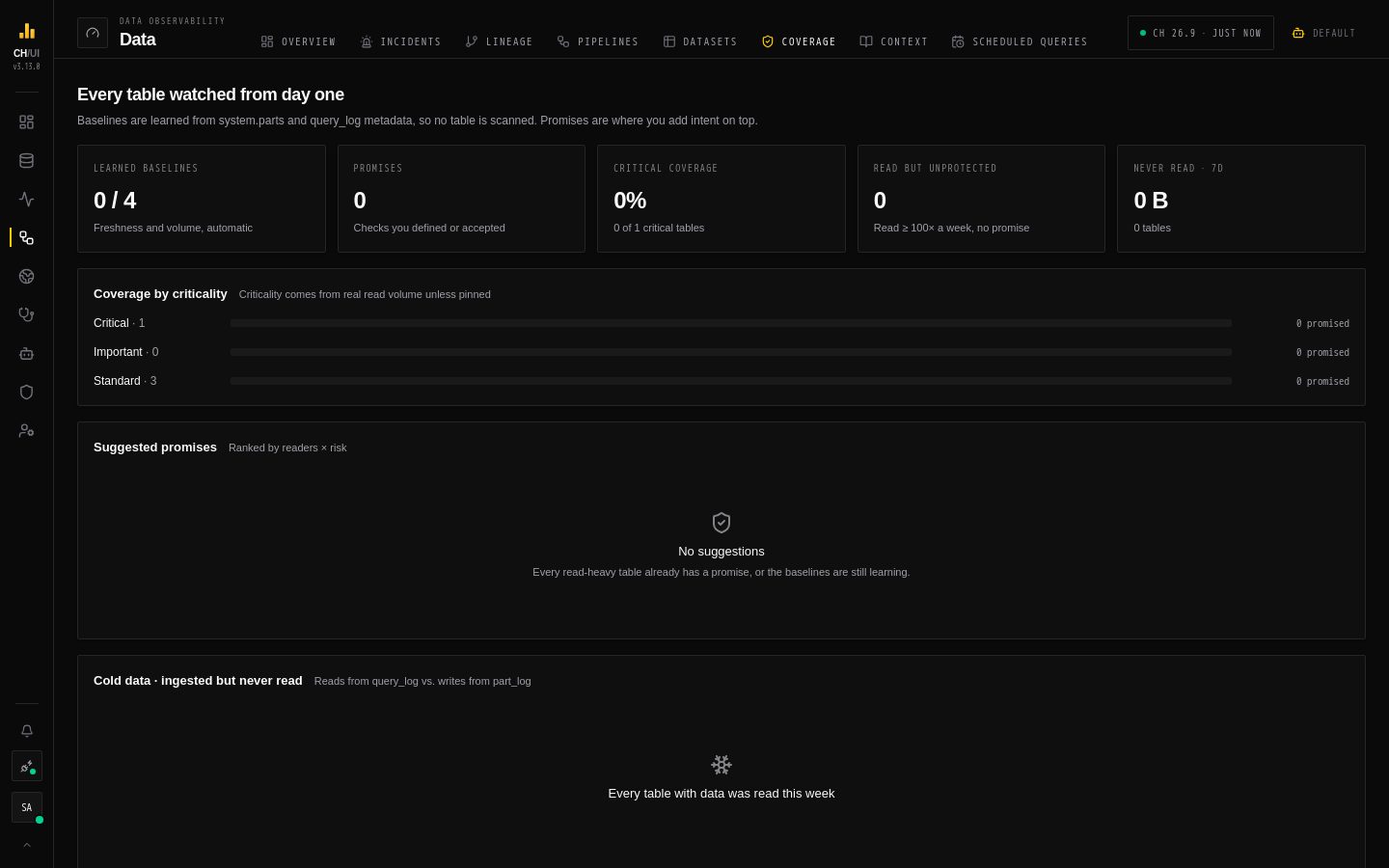
Task: Click the Critical coverage progress bar
Action: [731, 323]
